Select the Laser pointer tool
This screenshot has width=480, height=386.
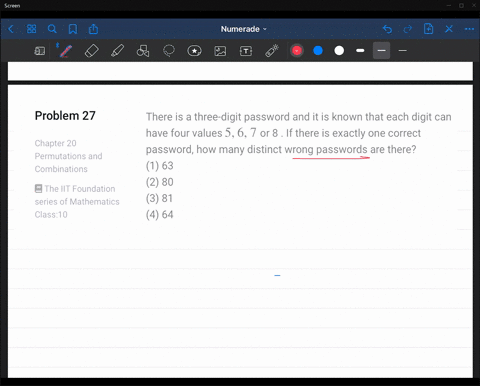[272, 51]
